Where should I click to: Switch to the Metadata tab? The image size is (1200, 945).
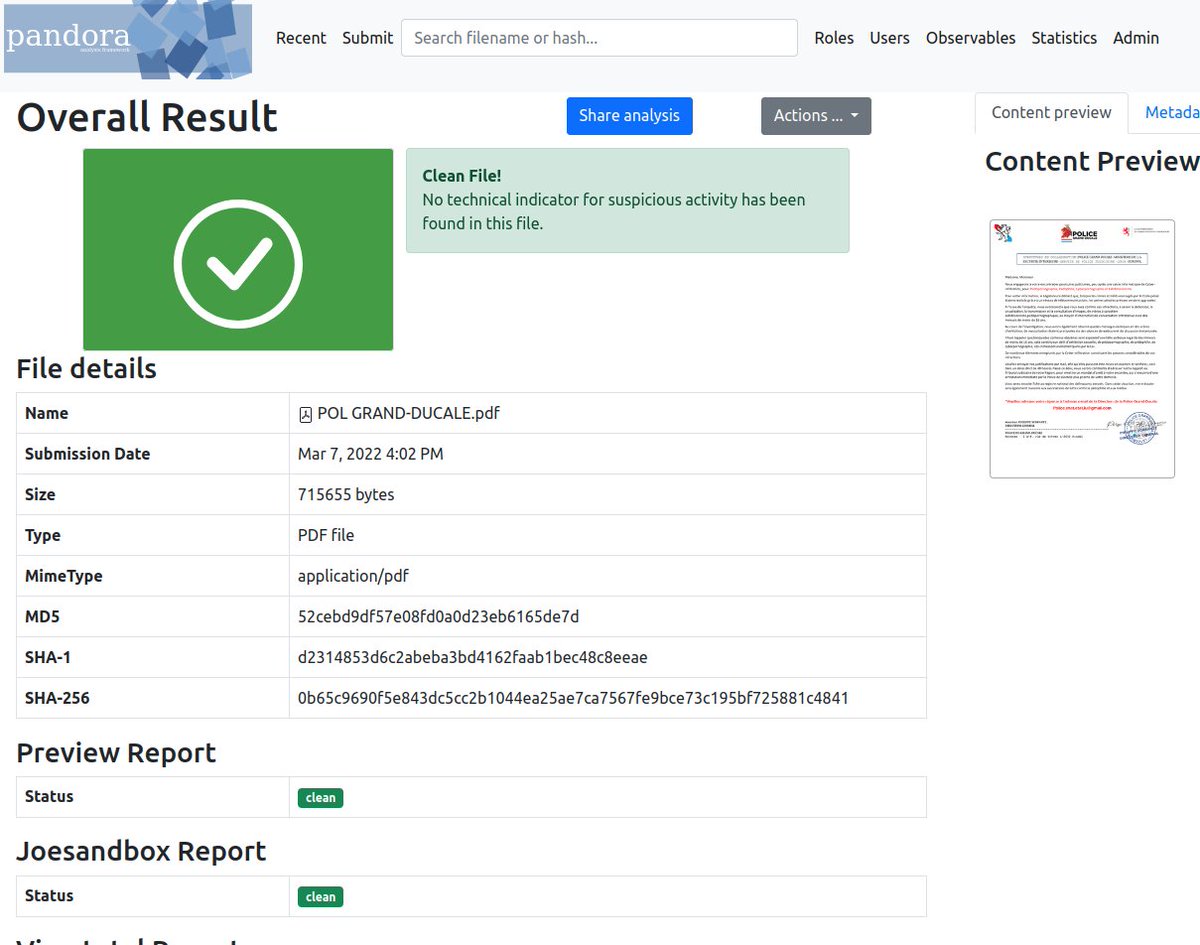(x=1172, y=113)
